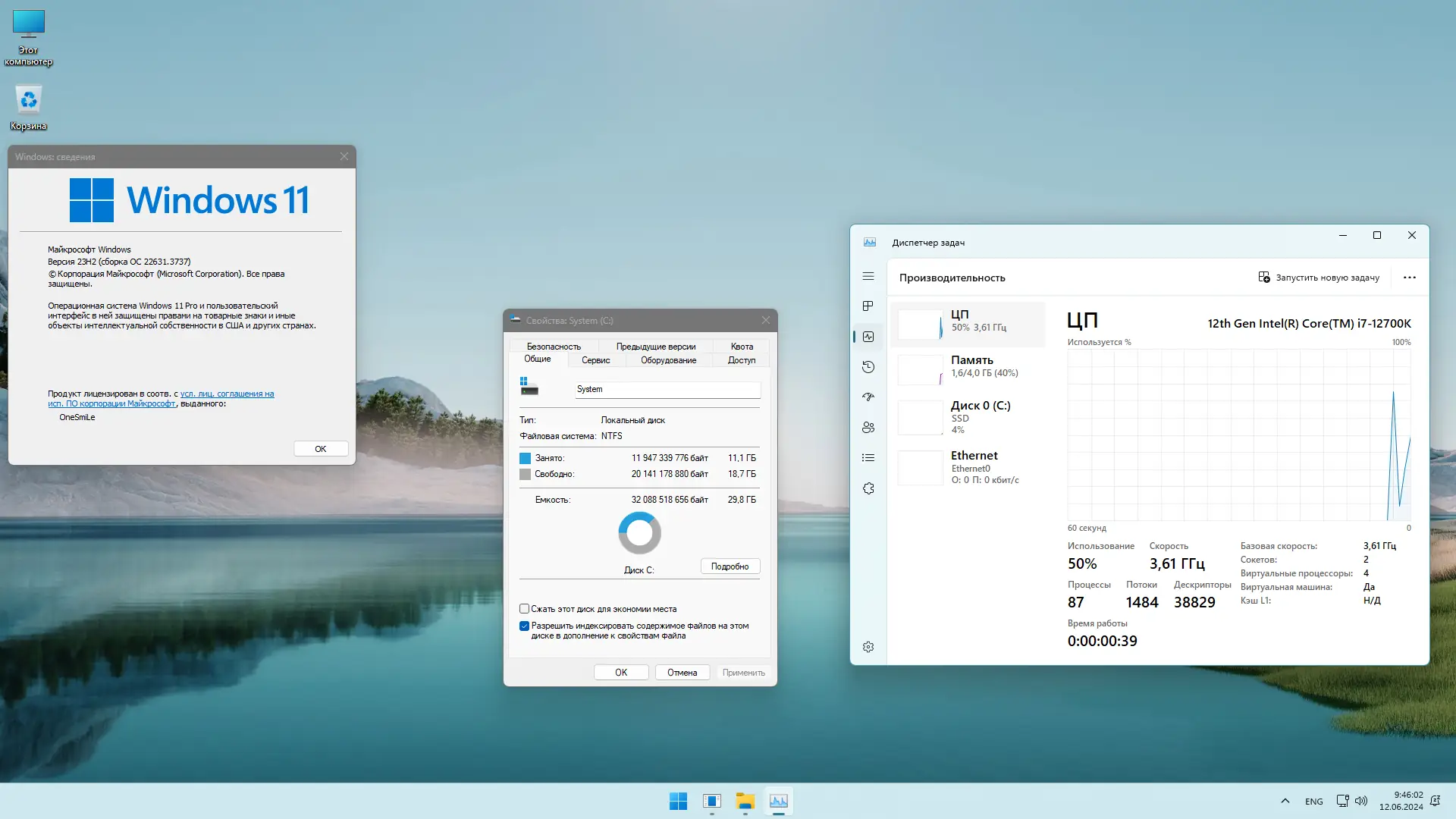Open the Services sidebar icon
The image size is (1456, 819).
click(868, 488)
